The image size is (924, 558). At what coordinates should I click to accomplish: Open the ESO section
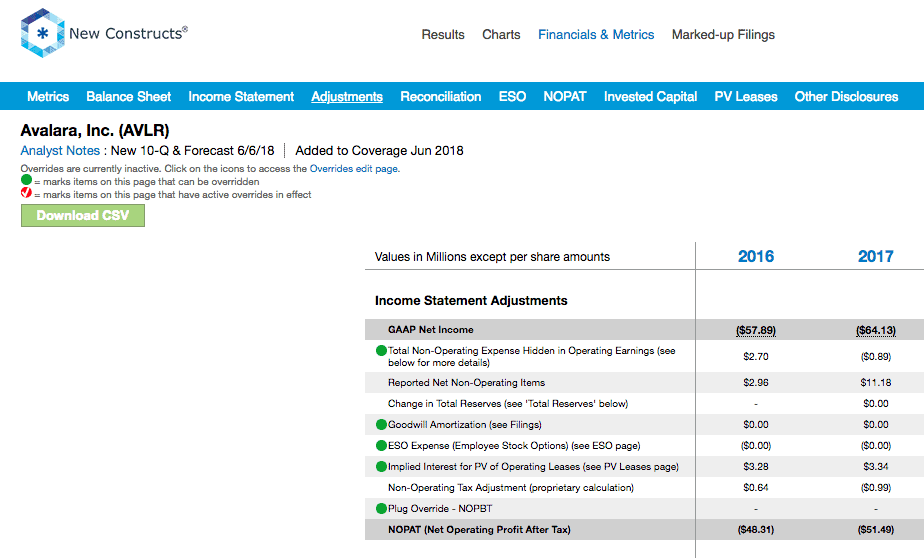point(512,97)
